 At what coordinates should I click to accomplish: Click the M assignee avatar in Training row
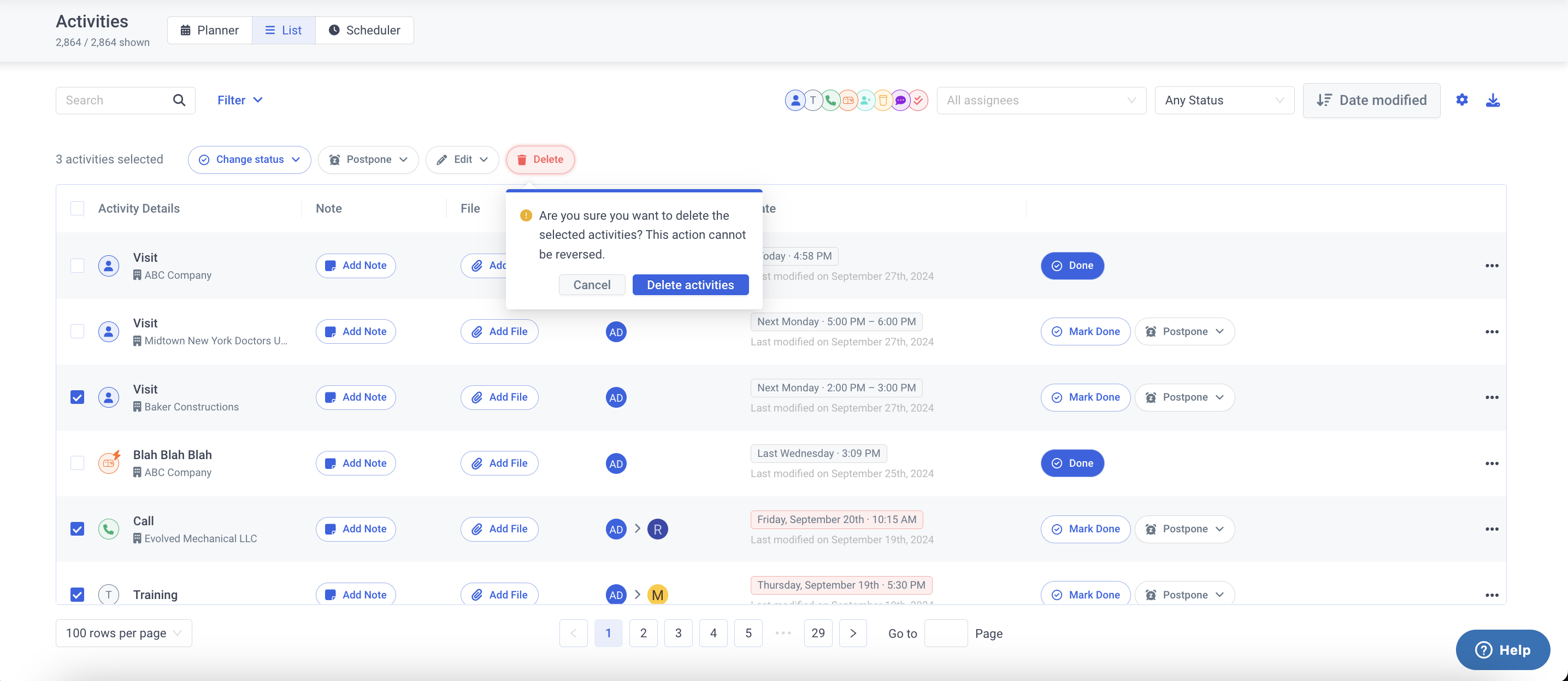coord(657,595)
